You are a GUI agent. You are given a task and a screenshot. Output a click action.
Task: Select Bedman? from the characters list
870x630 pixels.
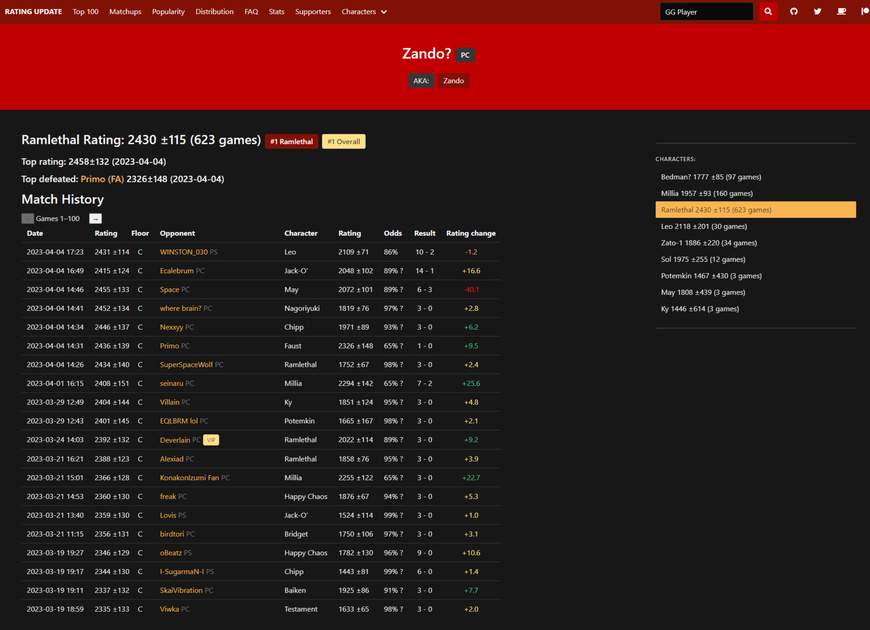[x=710, y=177]
